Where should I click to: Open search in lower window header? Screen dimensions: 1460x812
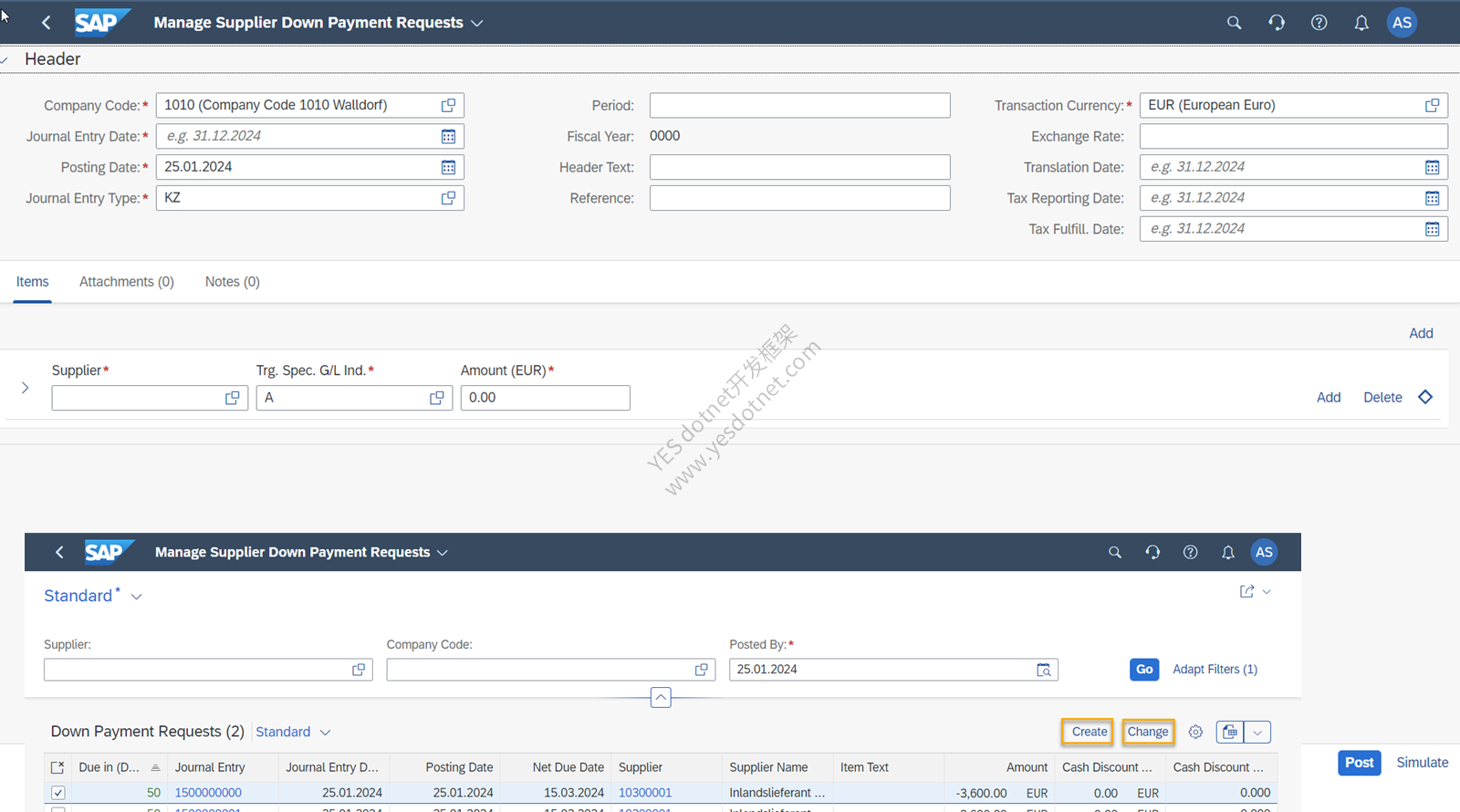(x=1115, y=552)
